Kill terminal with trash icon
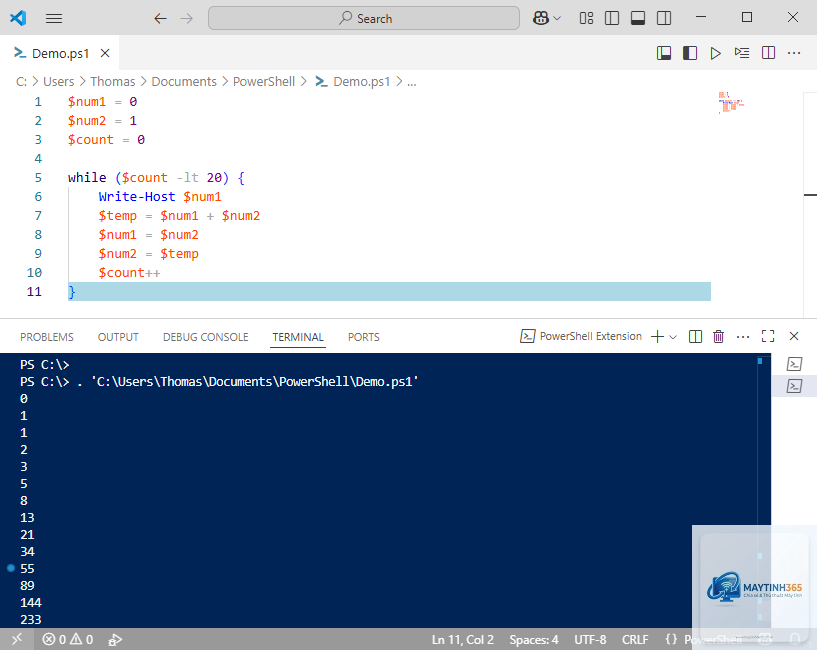Viewport: 817px width, 650px height. pos(719,337)
